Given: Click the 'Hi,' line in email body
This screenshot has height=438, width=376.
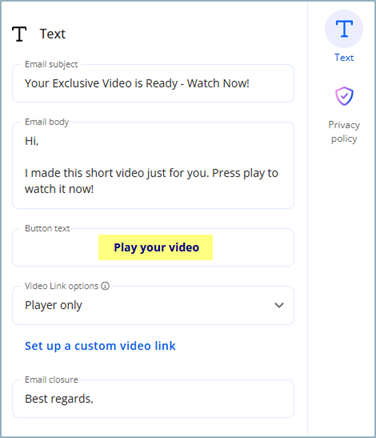Looking at the screenshot, I should 32,141.
